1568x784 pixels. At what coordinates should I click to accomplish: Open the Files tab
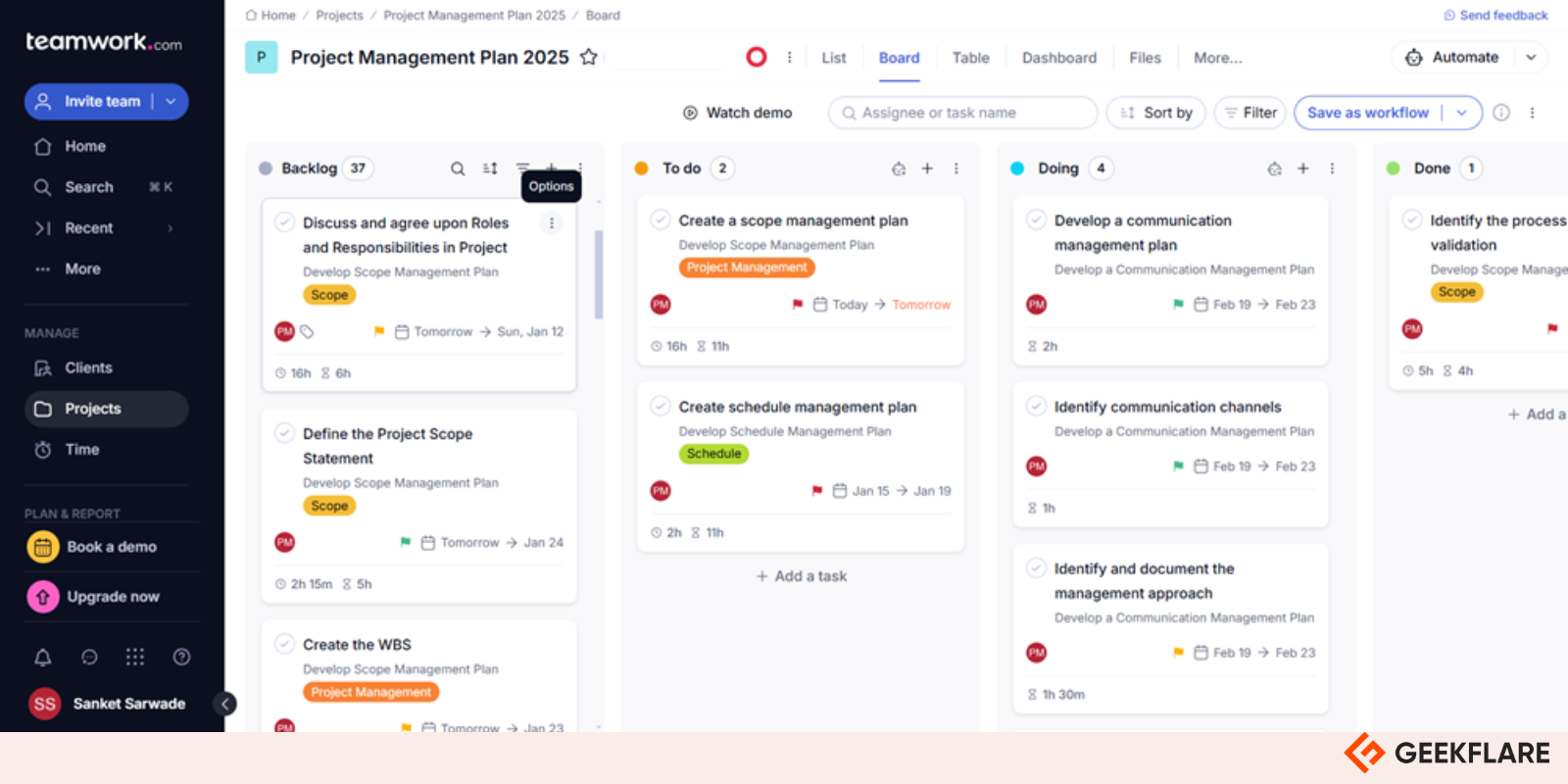1145,58
